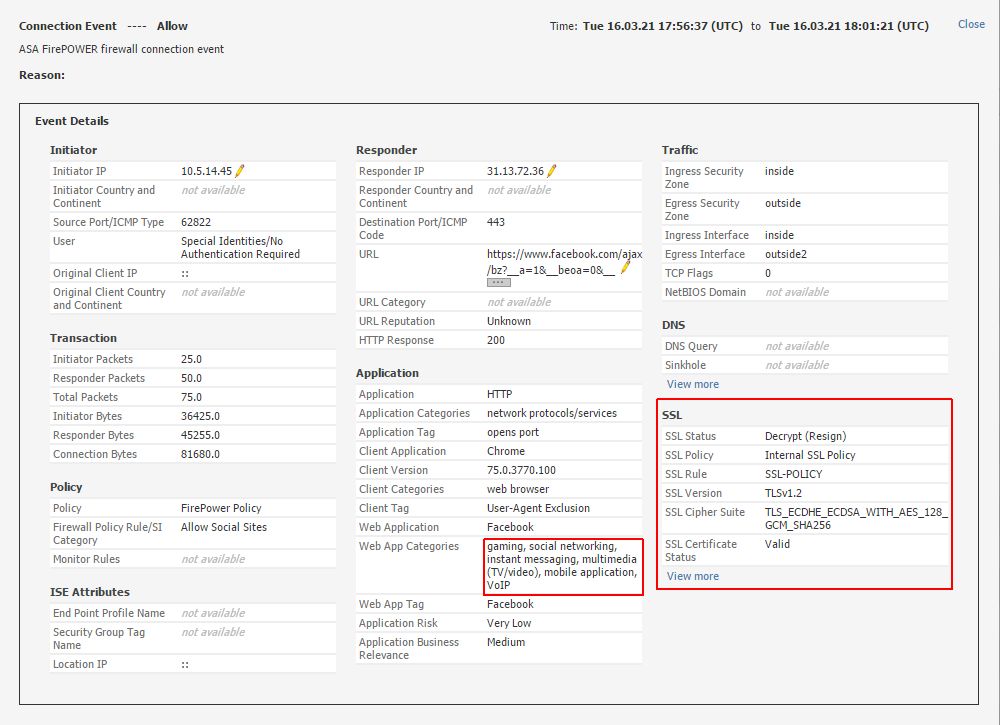Screen dimensions: 1000x725
Task: Click the Client Categories value web browser
Action: coord(518,489)
